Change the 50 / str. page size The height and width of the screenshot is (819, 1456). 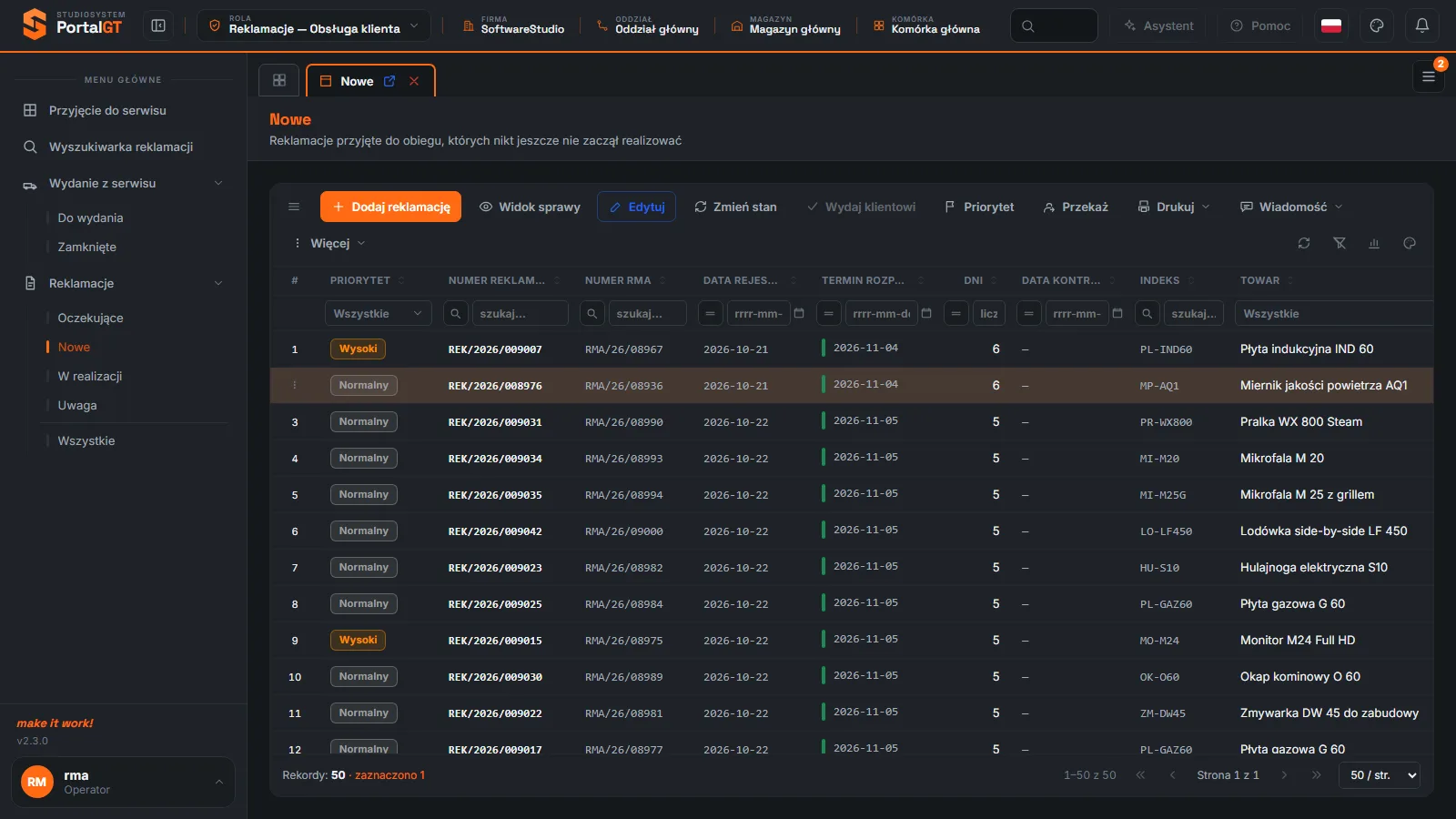(1380, 774)
